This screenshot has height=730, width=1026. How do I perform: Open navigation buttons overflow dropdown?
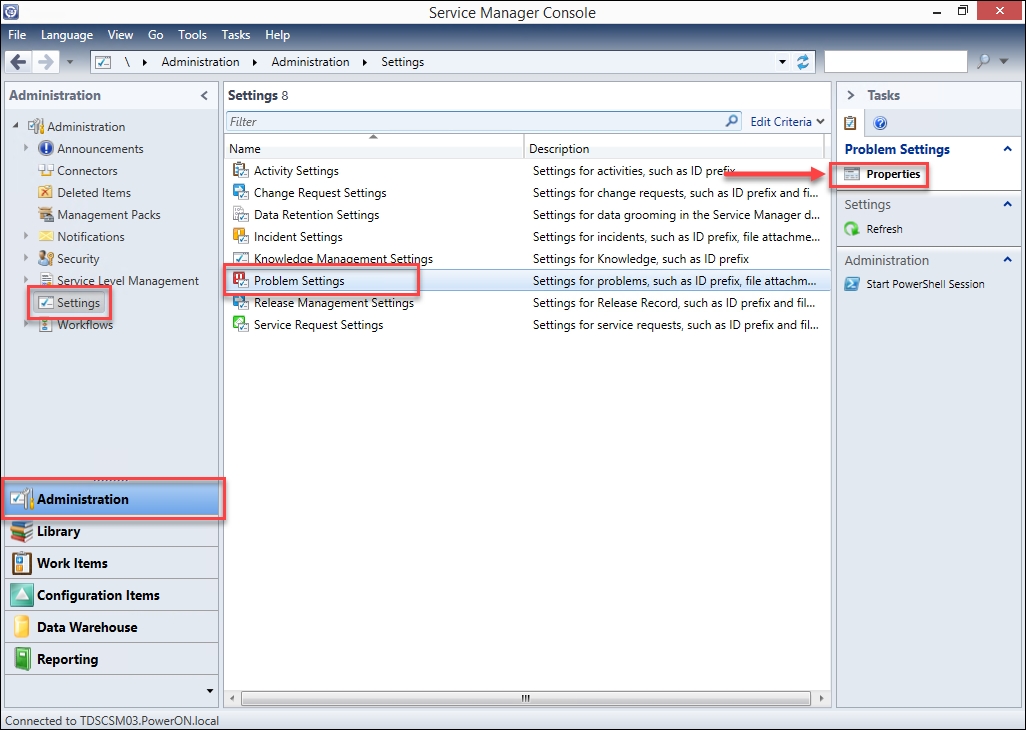click(209, 691)
